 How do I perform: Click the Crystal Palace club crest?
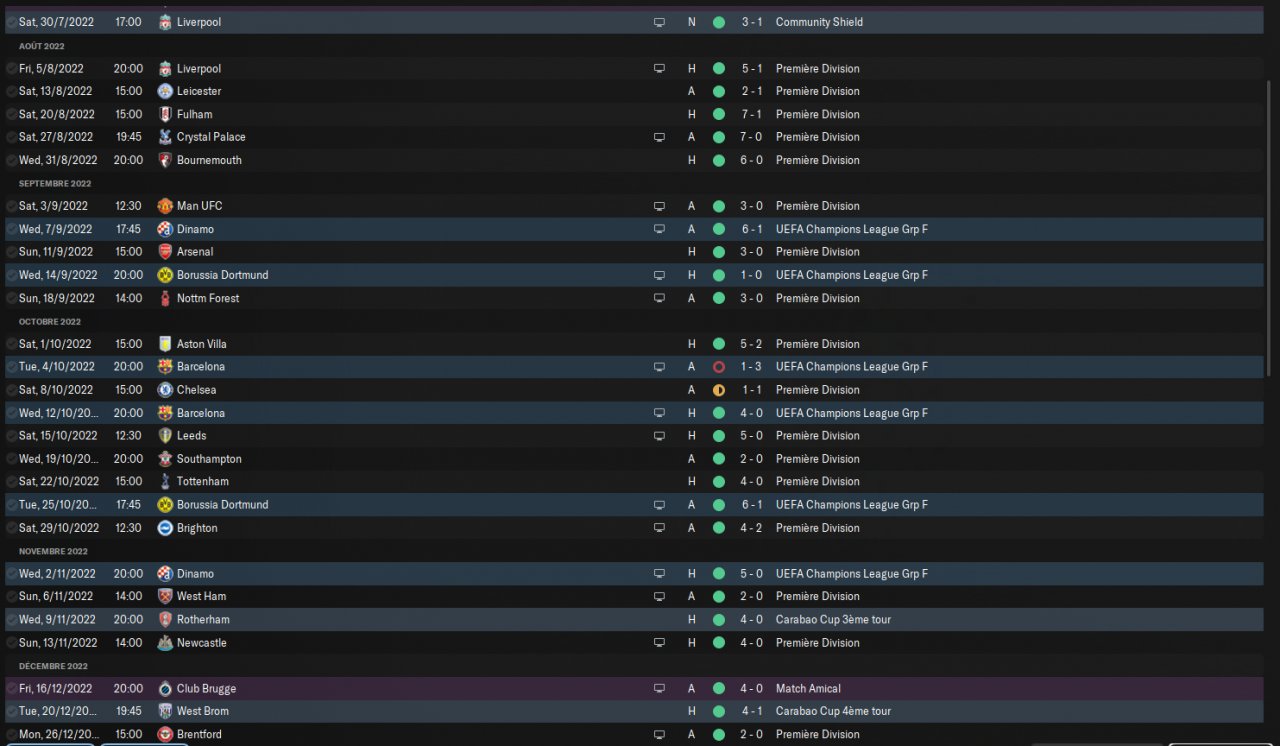165,137
